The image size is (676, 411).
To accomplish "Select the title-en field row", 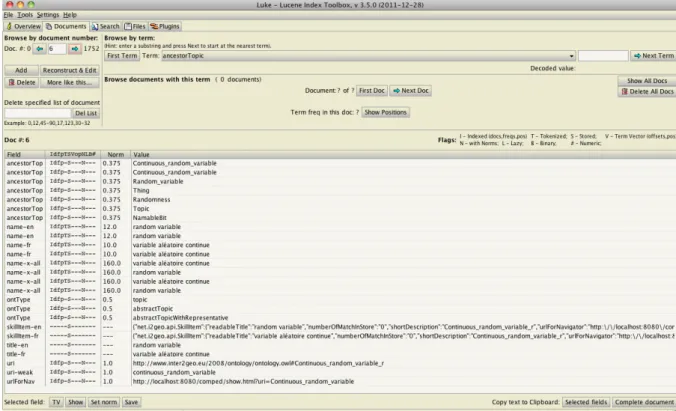I will coord(340,345).
